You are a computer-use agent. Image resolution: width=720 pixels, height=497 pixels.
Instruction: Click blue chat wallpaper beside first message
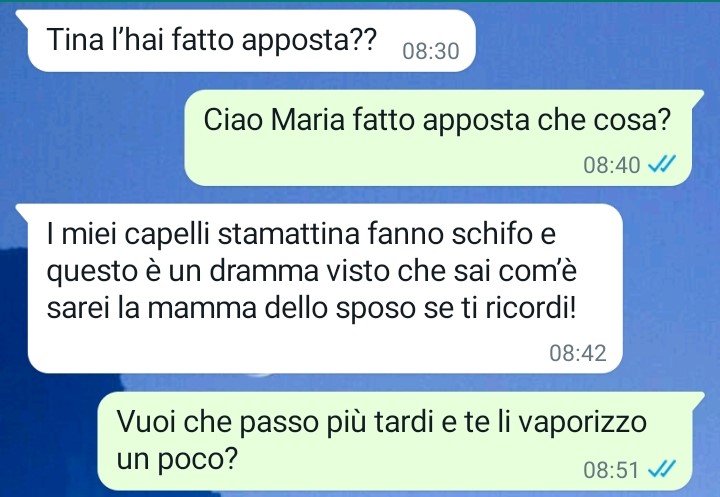(x=597, y=41)
